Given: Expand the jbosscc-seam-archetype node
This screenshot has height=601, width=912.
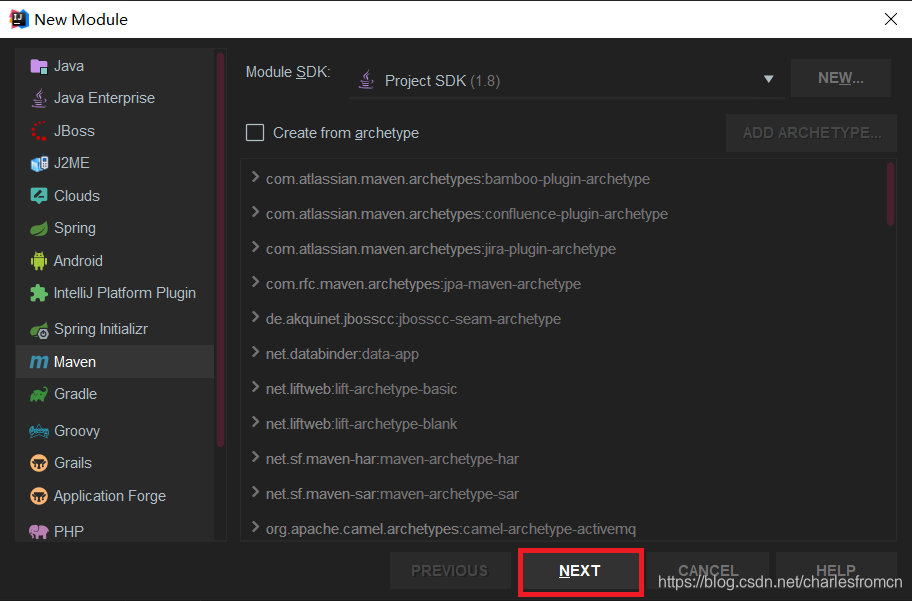Looking at the screenshot, I should coord(255,317).
